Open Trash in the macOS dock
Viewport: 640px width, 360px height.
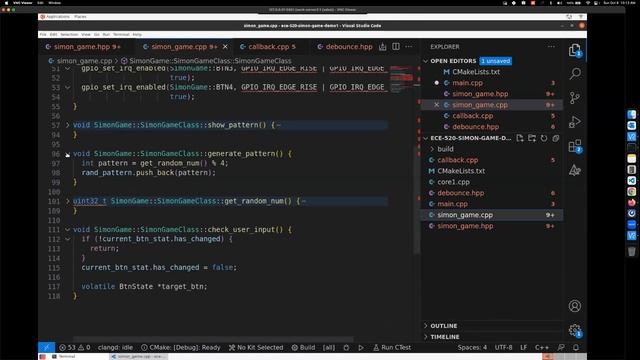[631, 251]
